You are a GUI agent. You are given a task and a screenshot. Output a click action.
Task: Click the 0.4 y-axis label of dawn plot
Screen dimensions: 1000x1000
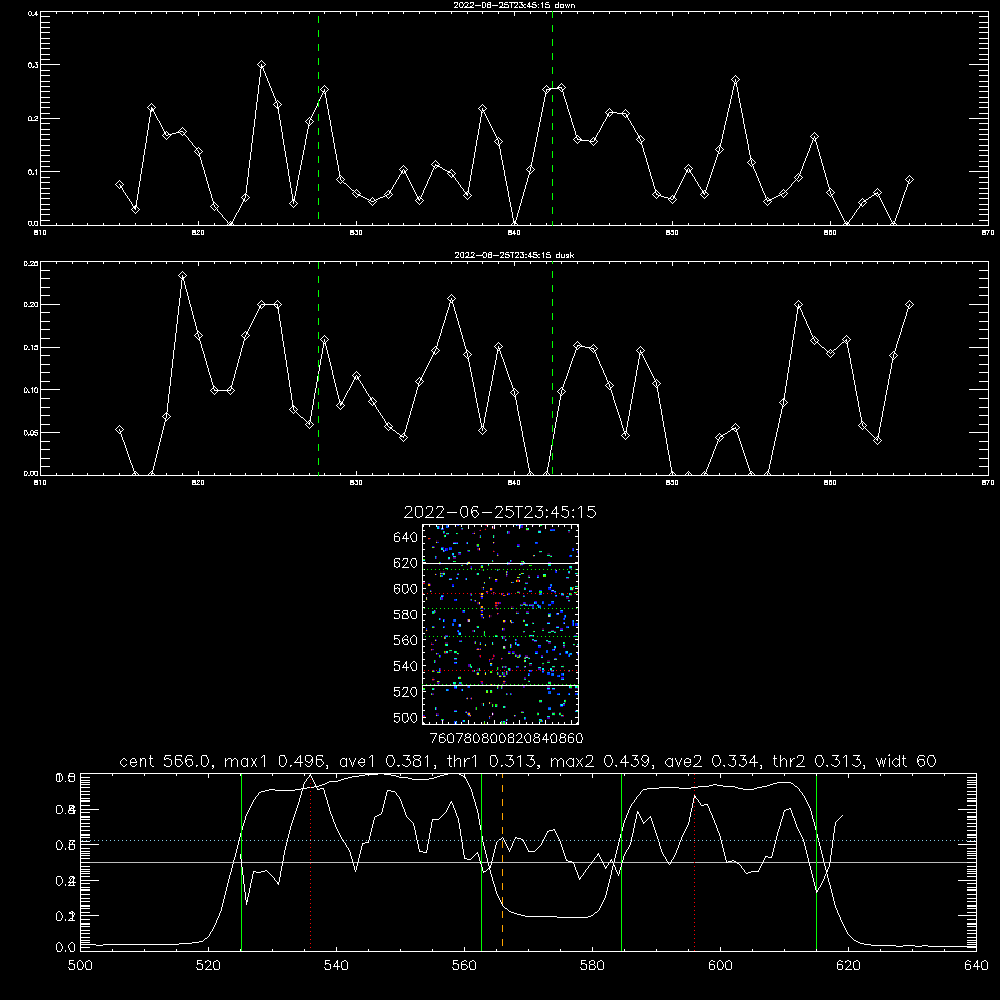(x=33, y=13)
